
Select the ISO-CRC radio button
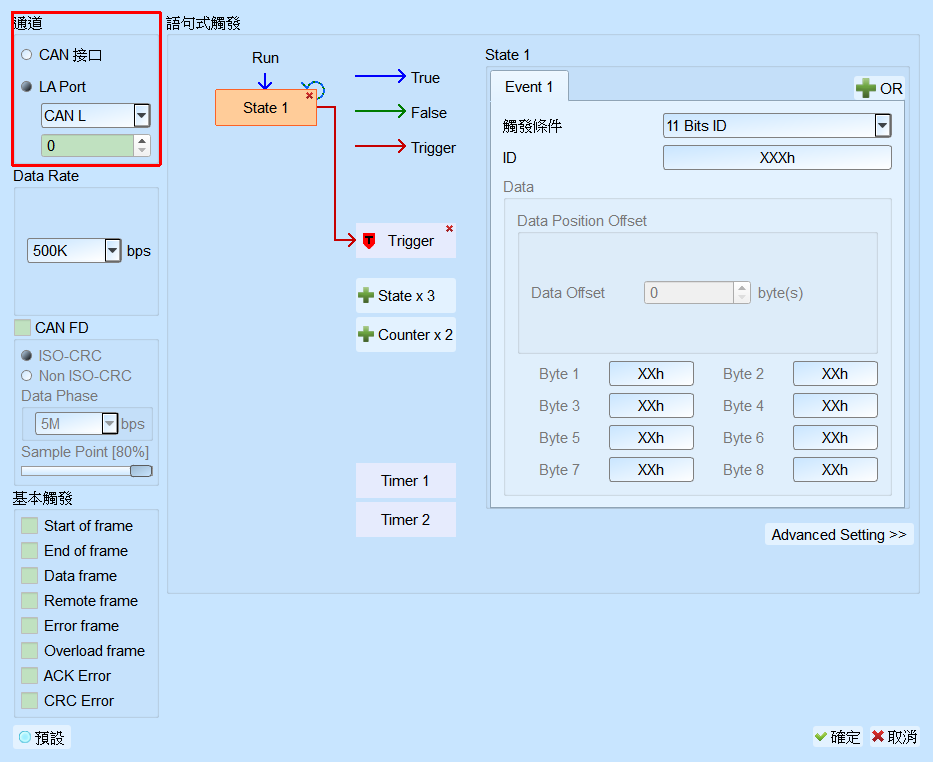[x=26, y=356]
